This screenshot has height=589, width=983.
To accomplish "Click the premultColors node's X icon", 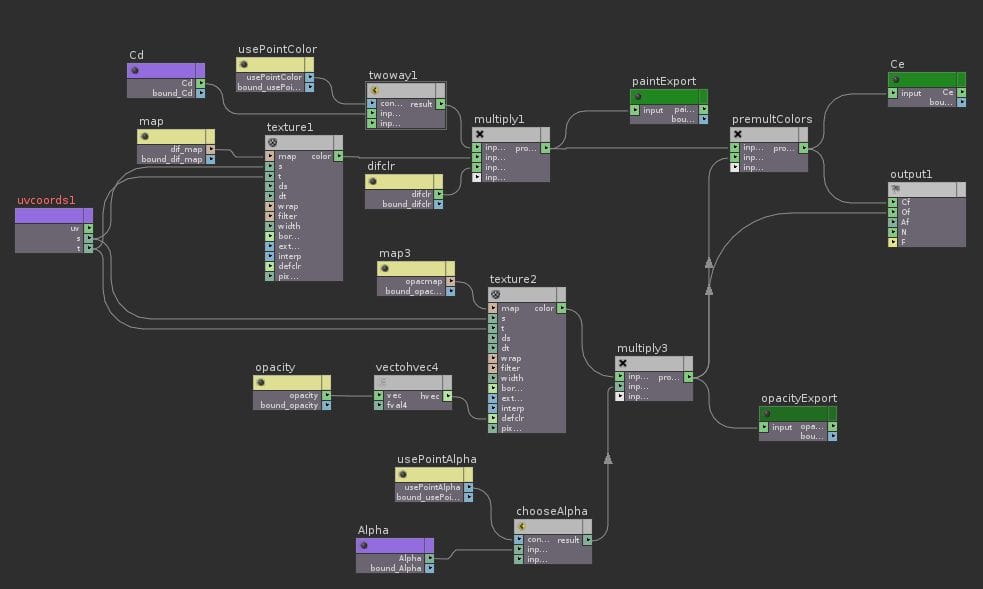I will pos(738,133).
